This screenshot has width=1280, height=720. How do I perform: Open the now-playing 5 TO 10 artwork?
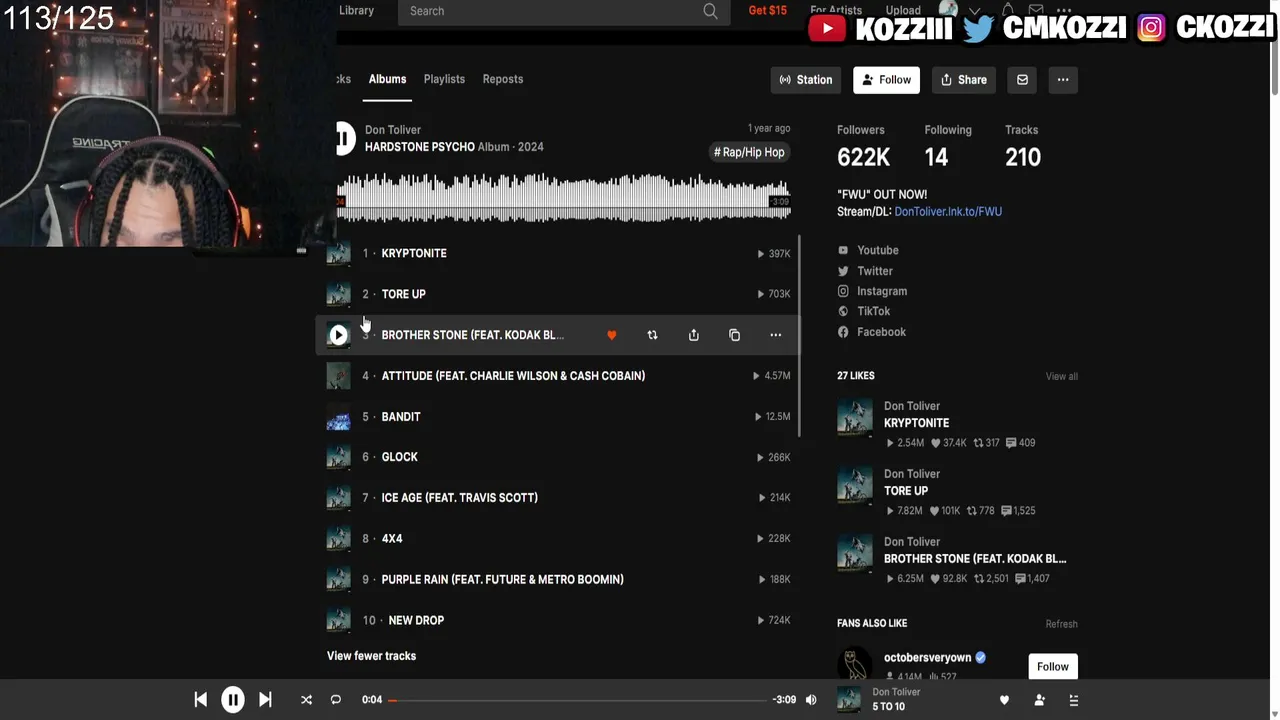pos(849,700)
